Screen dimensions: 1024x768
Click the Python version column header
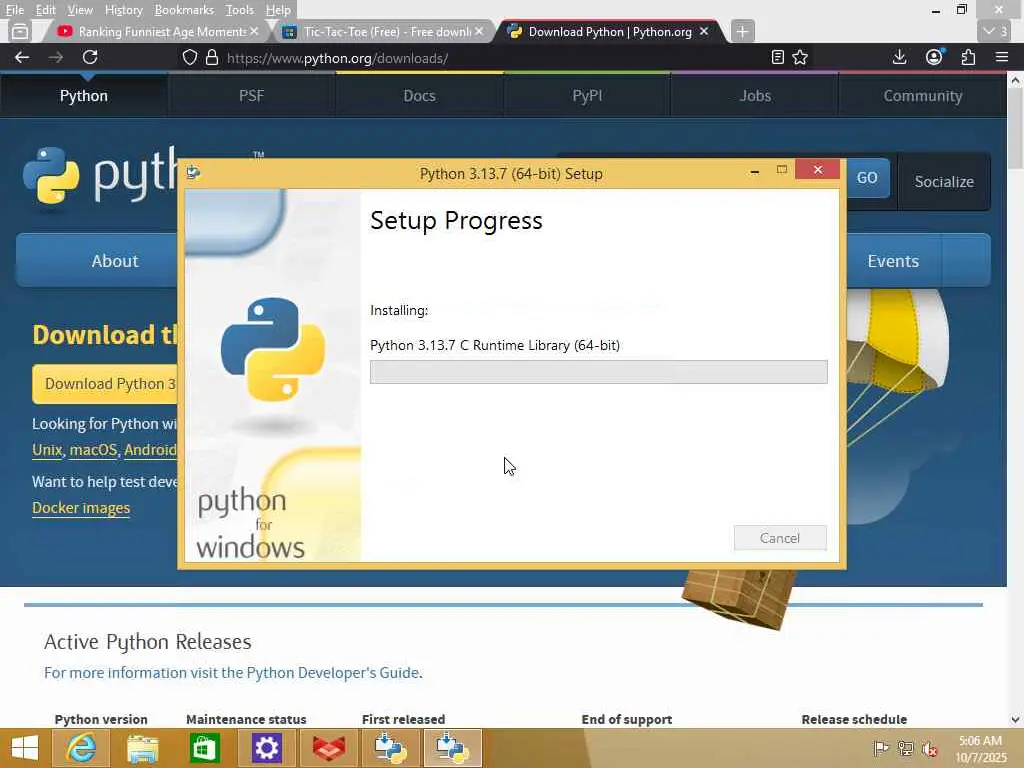[101, 719]
